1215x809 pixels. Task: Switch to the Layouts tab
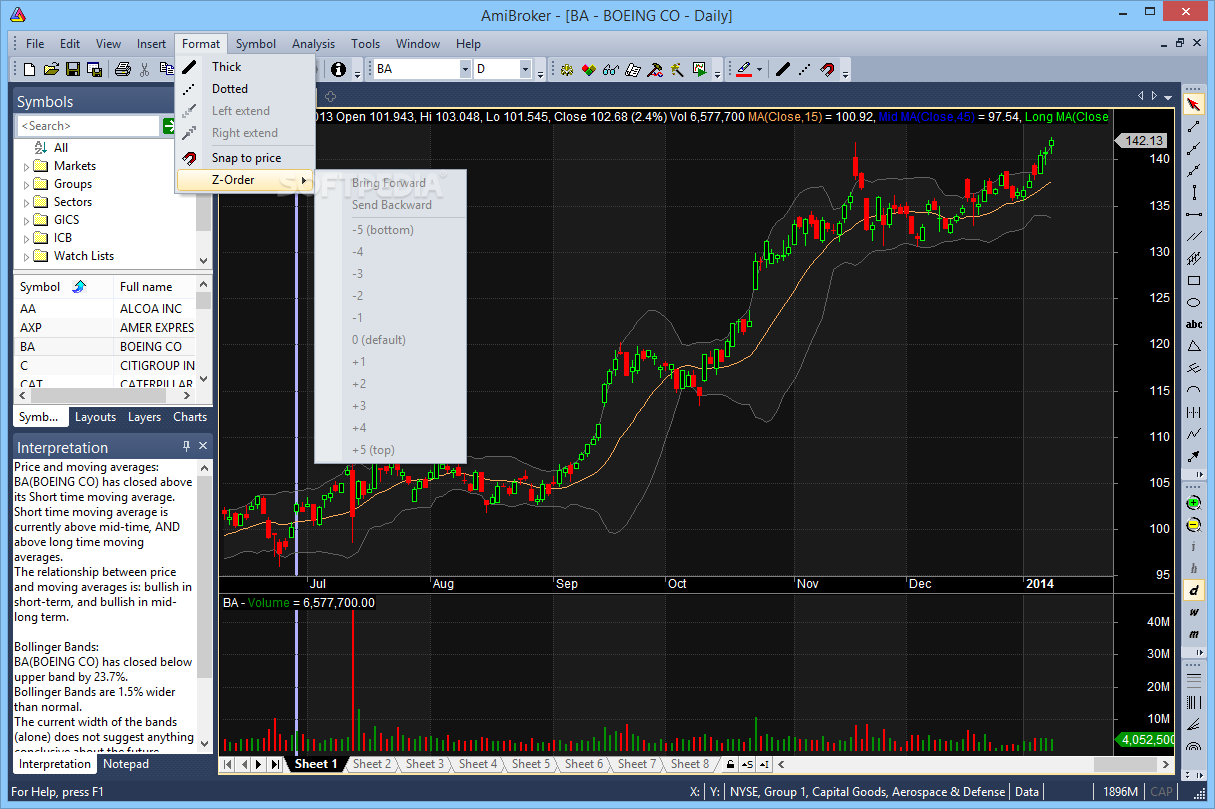95,417
